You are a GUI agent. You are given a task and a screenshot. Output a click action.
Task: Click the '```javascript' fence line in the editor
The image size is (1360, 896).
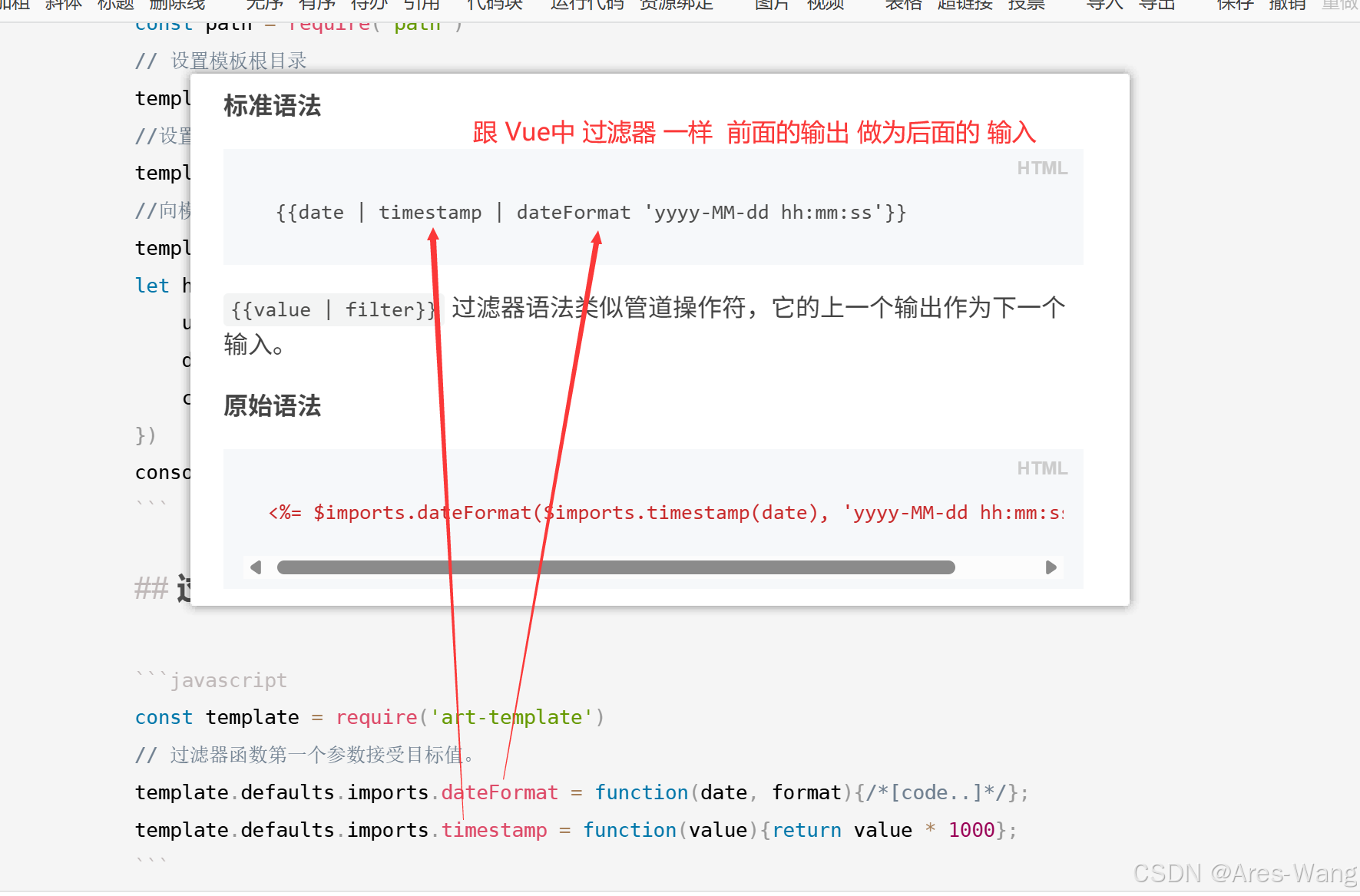[211, 680]
